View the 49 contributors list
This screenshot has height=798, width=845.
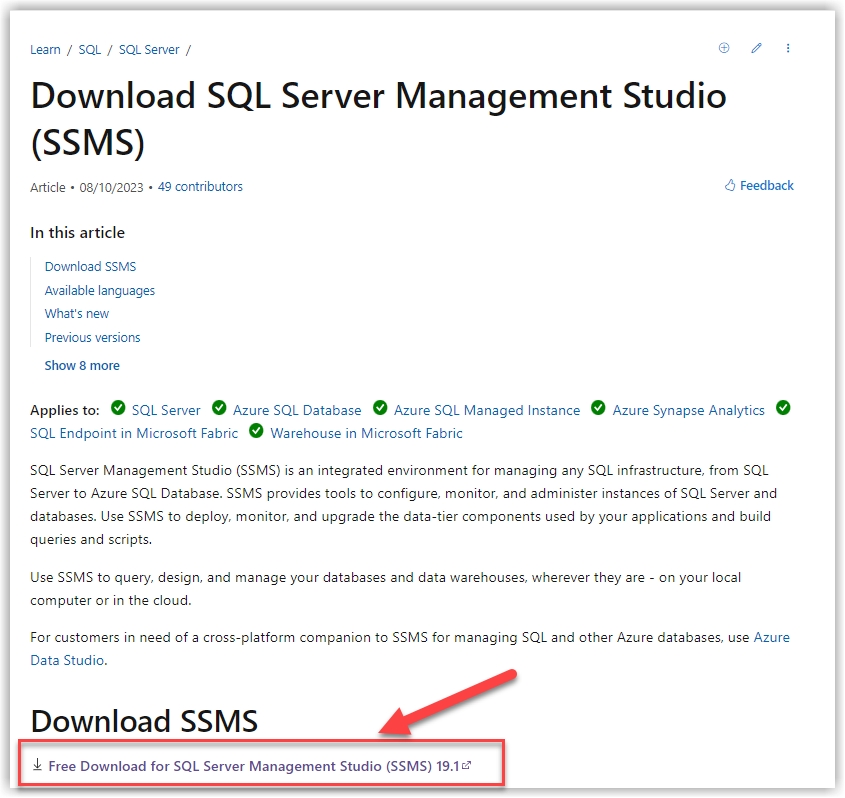200,186
